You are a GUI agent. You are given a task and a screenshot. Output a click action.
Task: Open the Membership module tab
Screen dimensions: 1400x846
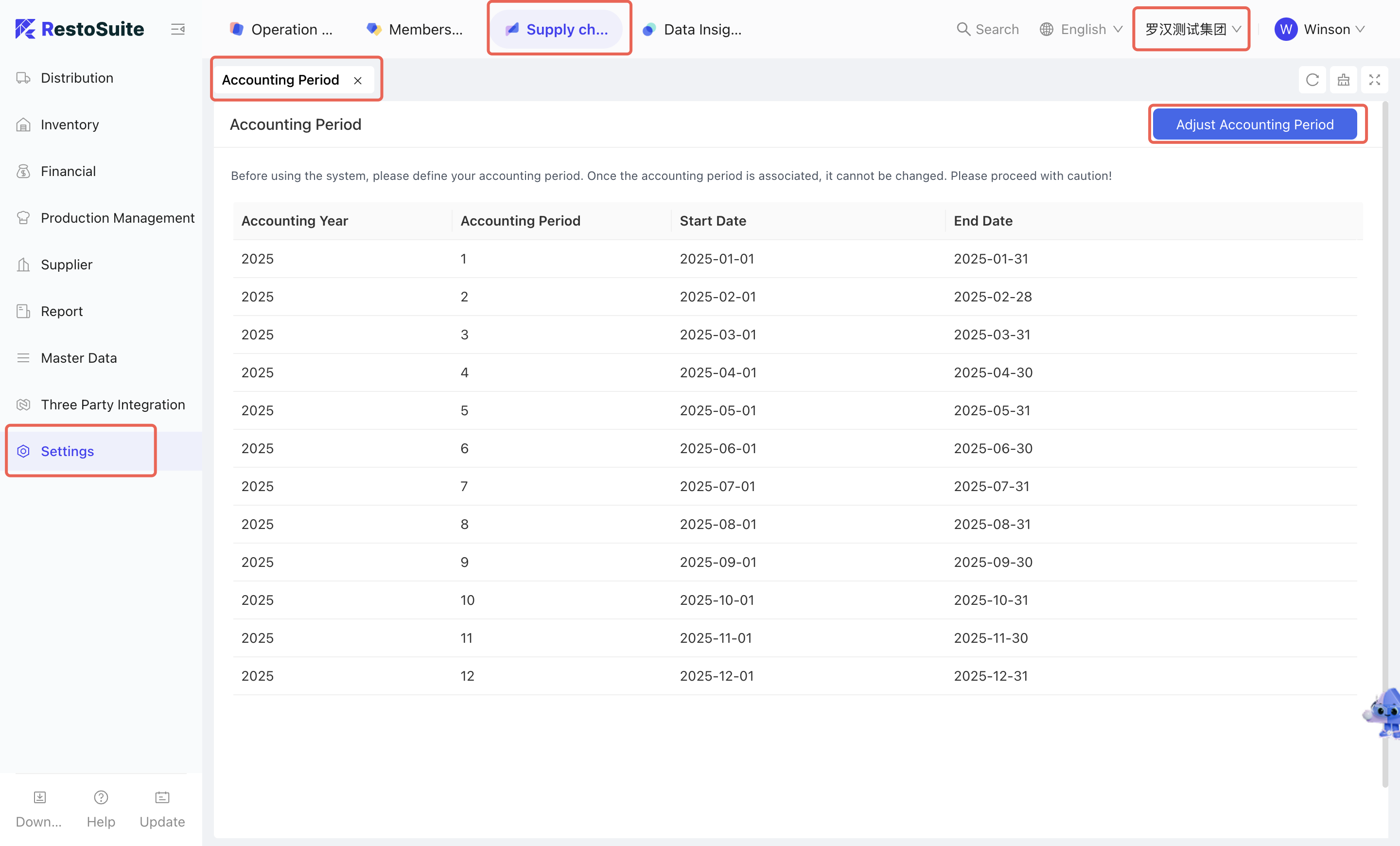(x=415, y=29)
